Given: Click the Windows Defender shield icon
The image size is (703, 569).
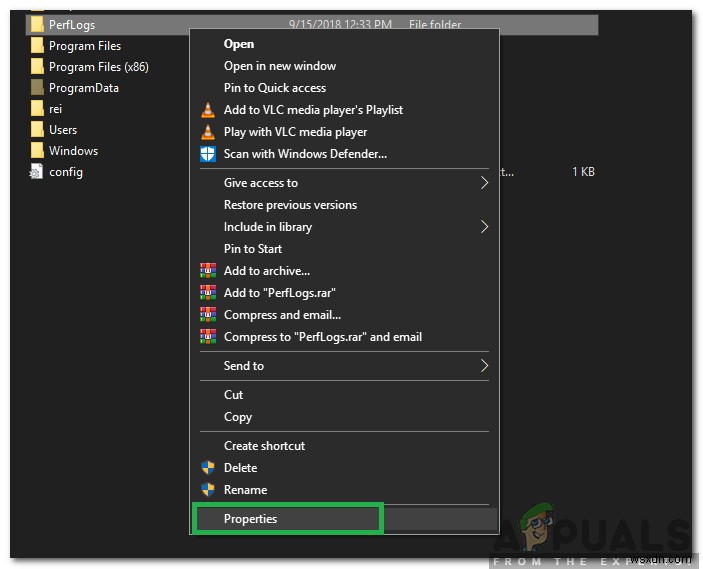Looking at the screenshot, I should point(208,154).
